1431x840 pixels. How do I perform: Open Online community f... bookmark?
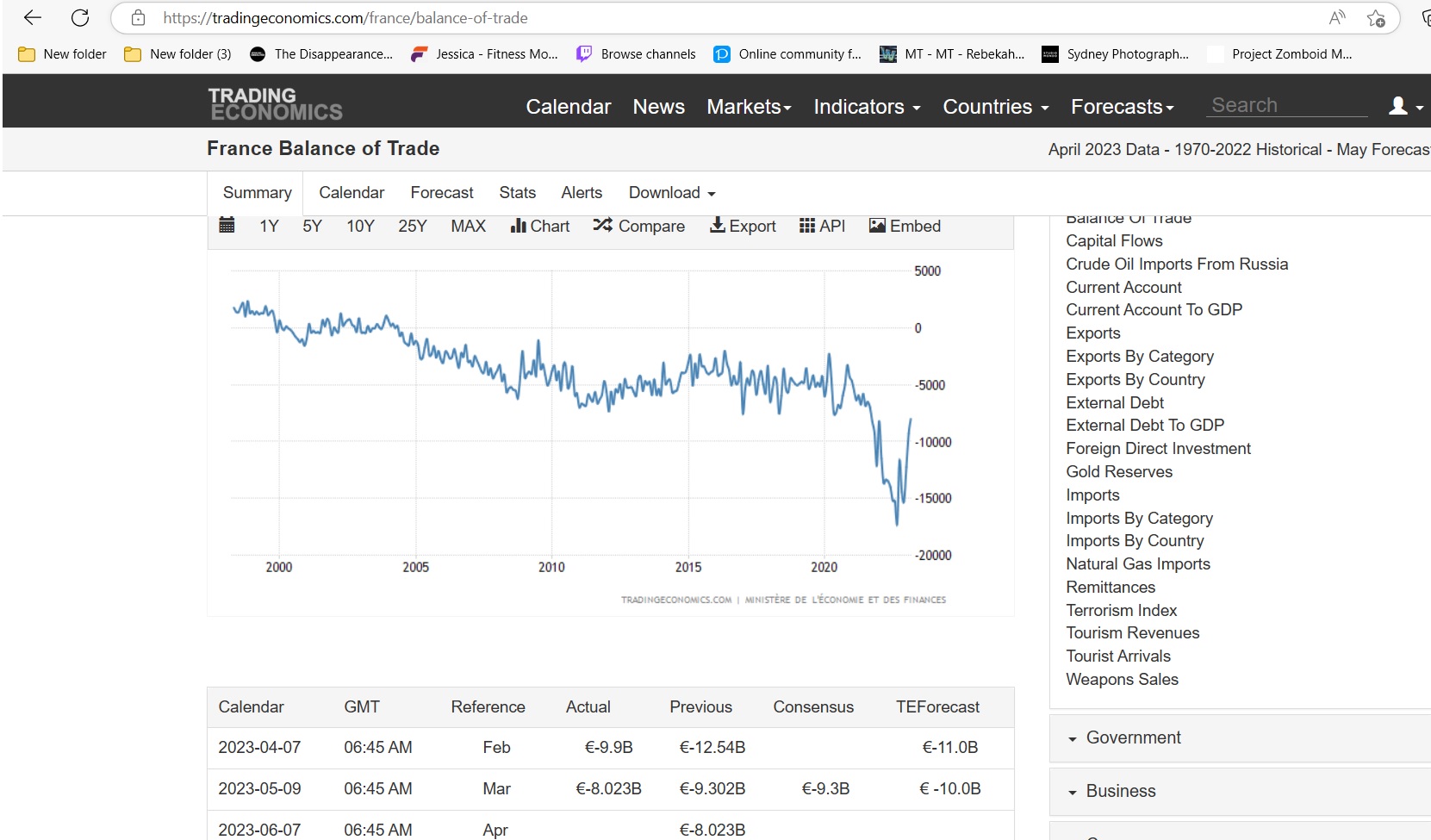(x=787, y=53)
